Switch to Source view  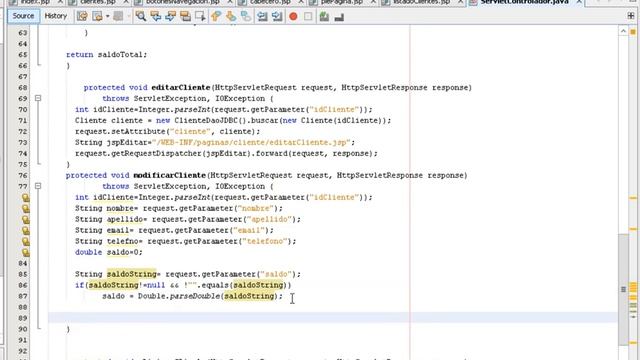click(23, 16)
